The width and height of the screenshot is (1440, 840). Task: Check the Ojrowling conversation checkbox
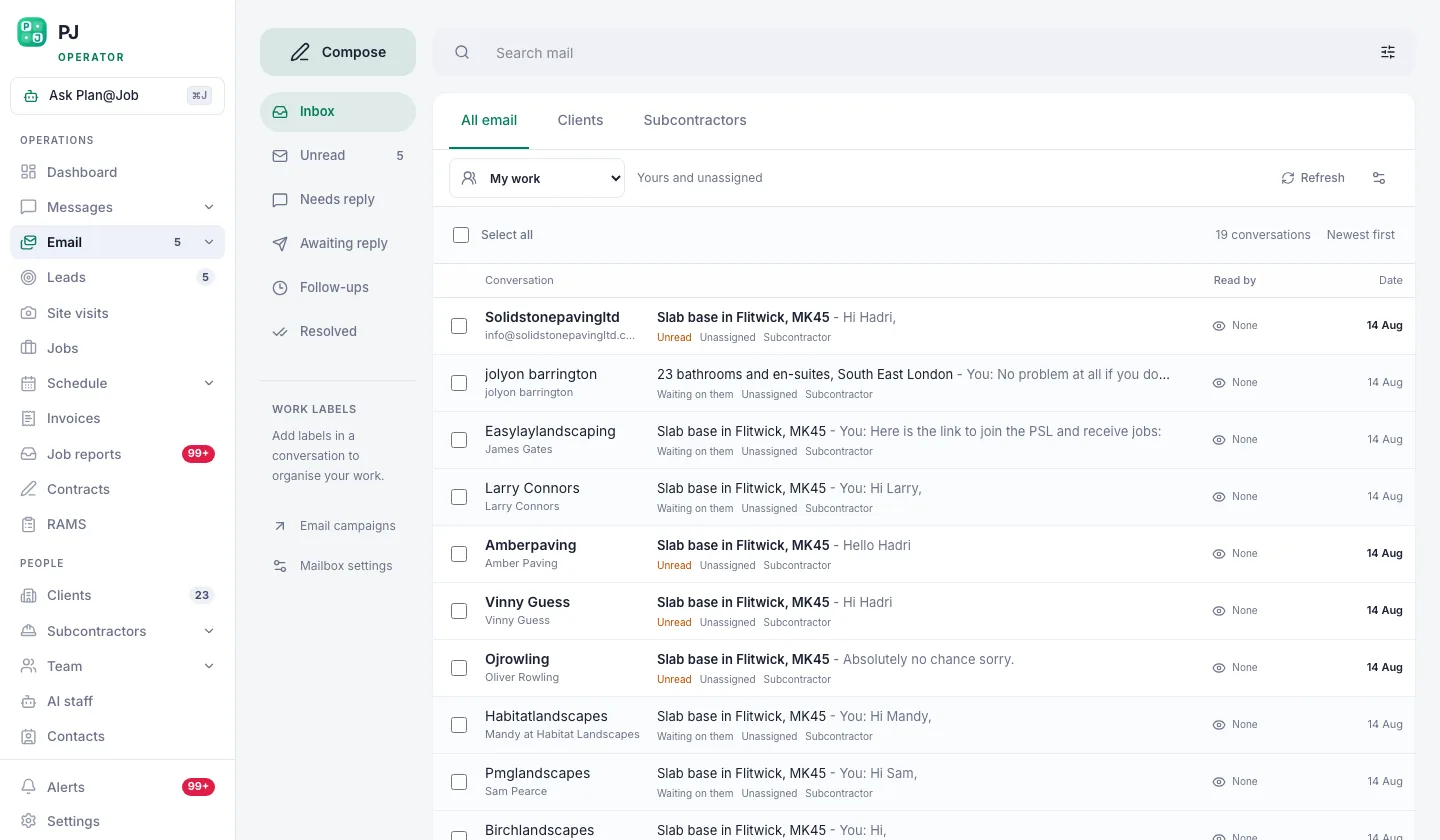pos(459,668)
